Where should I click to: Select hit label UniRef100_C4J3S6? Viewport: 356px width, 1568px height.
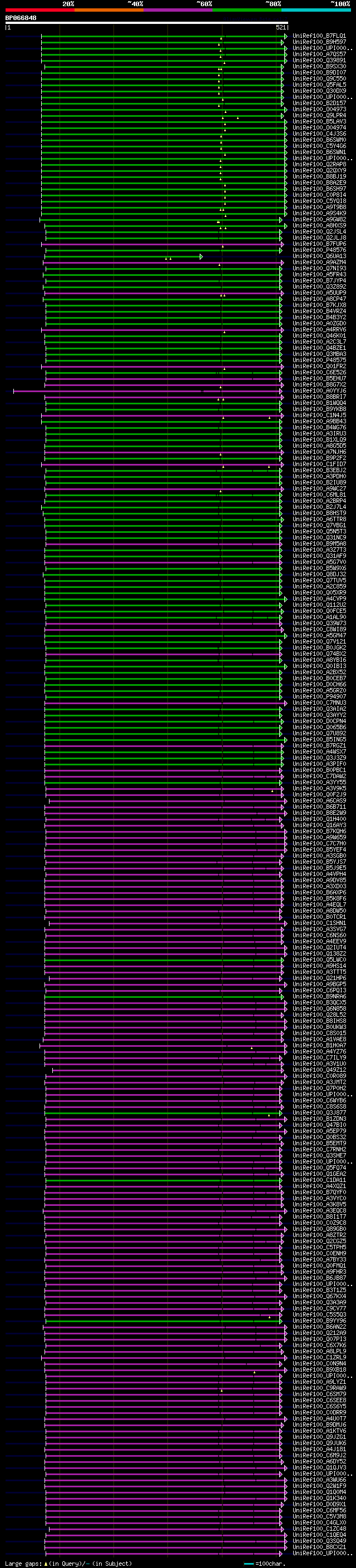tap(319, 134)
